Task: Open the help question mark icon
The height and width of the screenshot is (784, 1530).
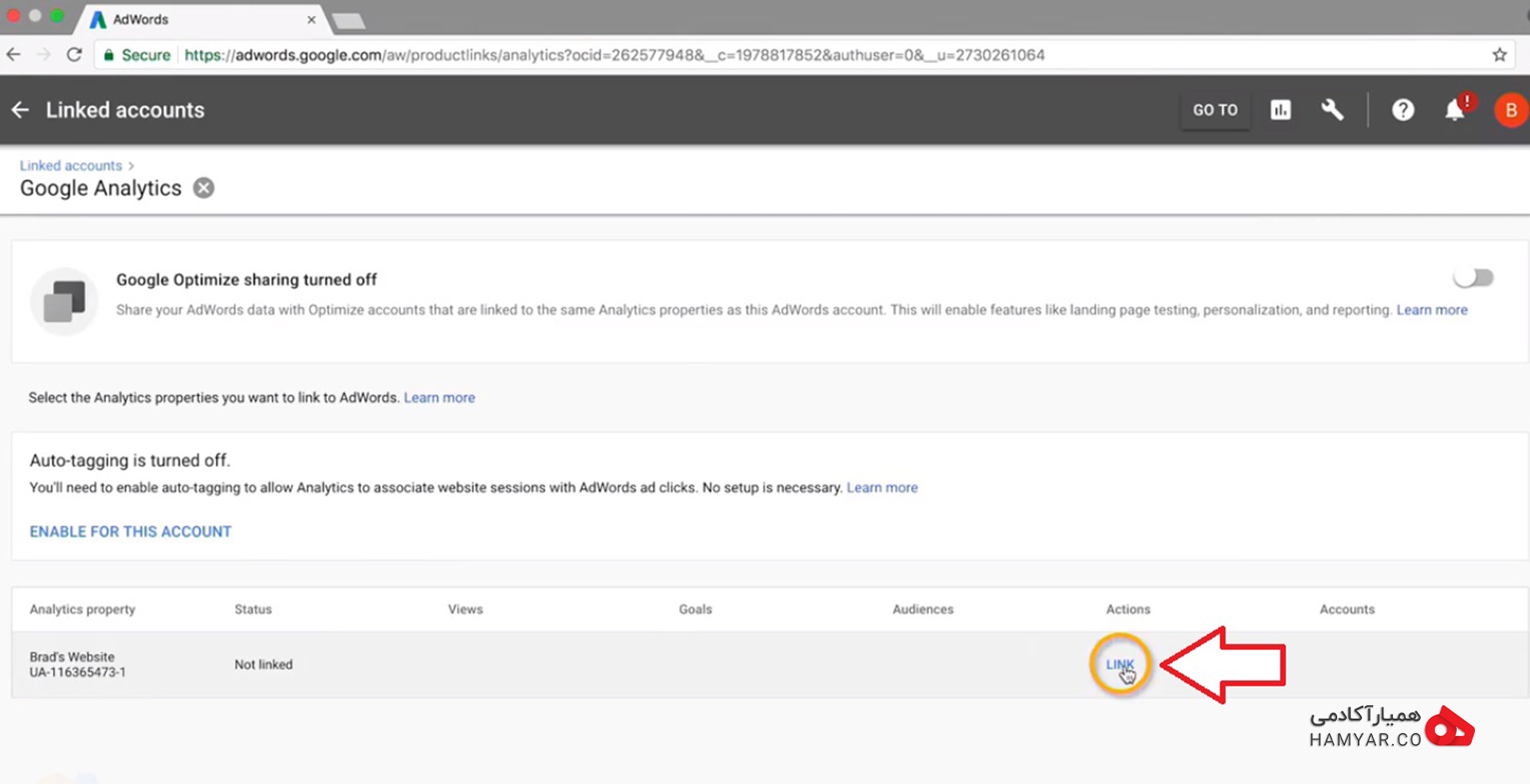Action: coord(1402,110)
